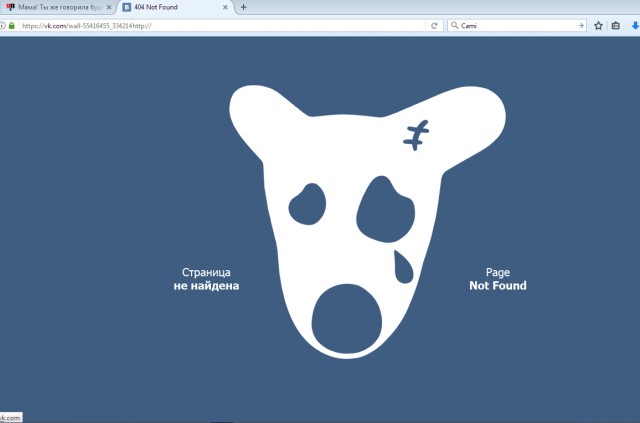This screenshot has width=640, height=423.
Task: Select the '404 Not Found' tab
Action: pyautogui.click(x=176, y=7)
